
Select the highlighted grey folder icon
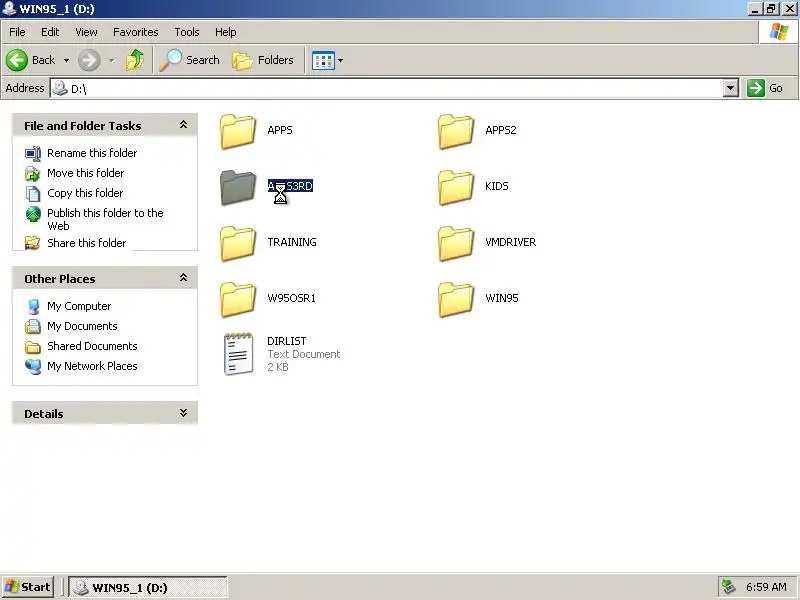(x=238, y=187)
